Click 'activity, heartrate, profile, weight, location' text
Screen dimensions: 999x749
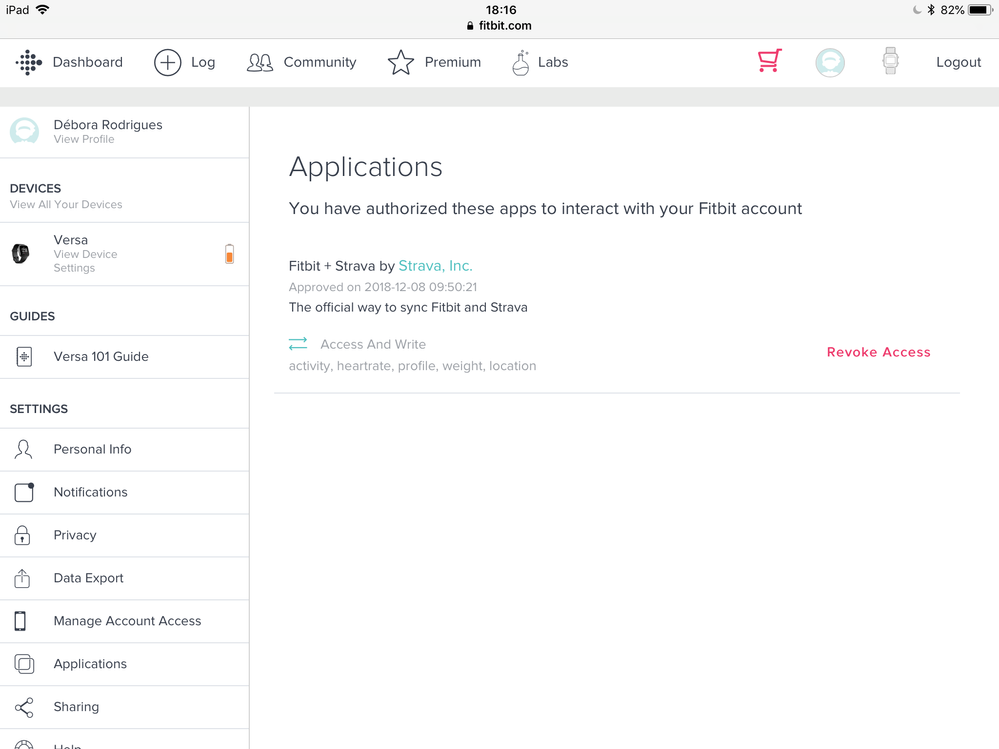click(x=413, y=366)
